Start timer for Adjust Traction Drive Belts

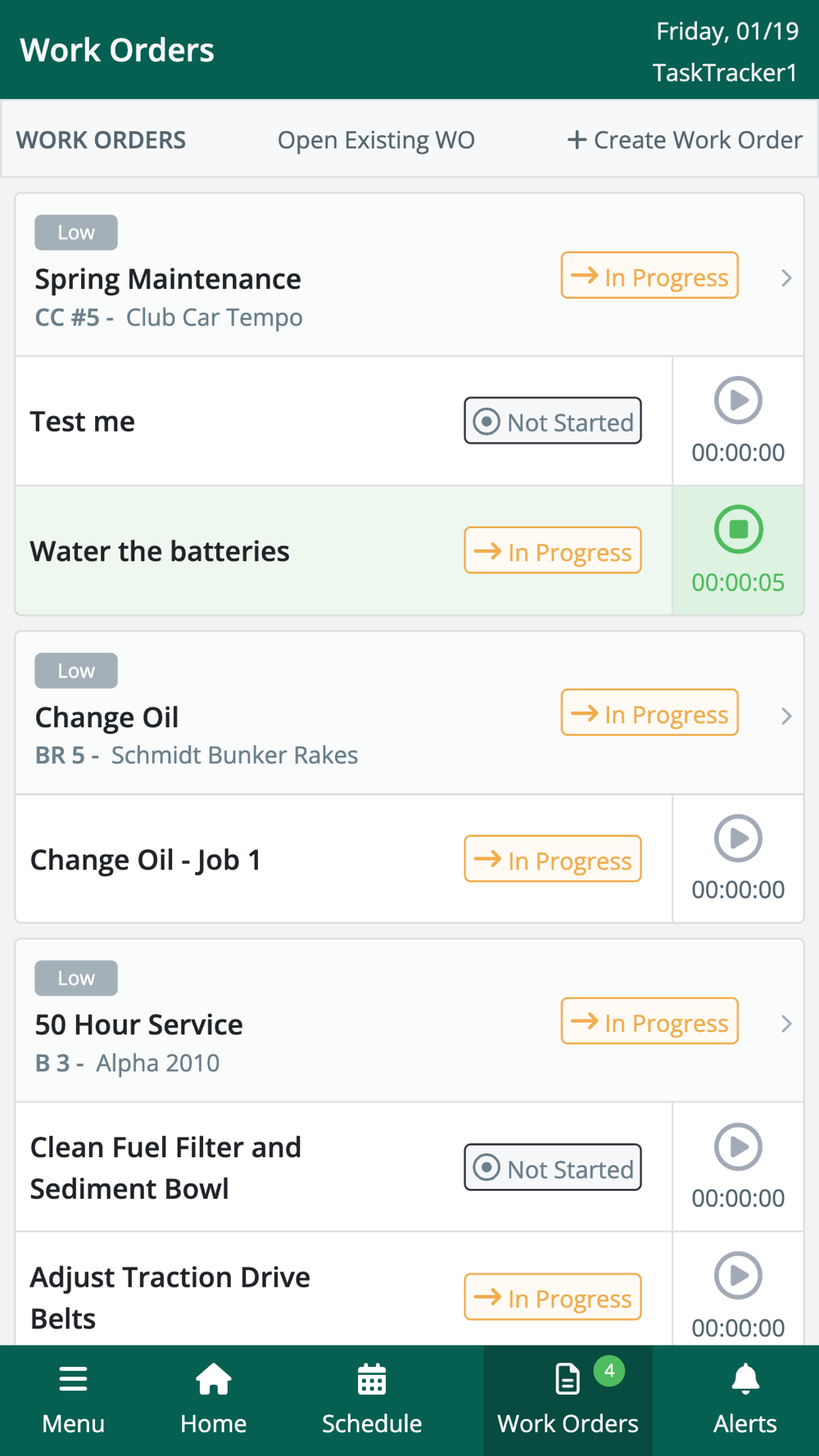tap(738, 1276)
